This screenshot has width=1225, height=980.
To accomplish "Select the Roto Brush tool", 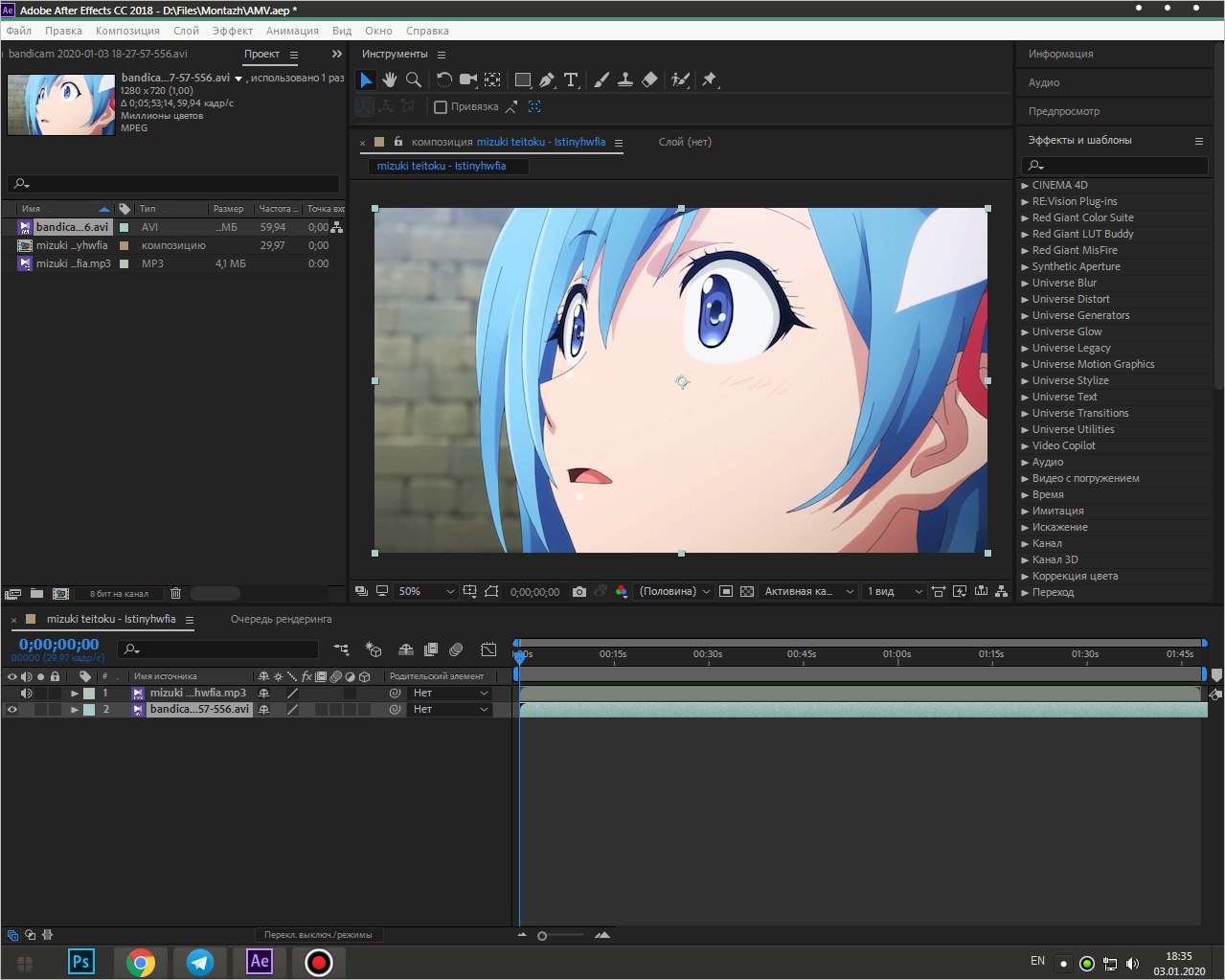I will click(x=680, y=80).
